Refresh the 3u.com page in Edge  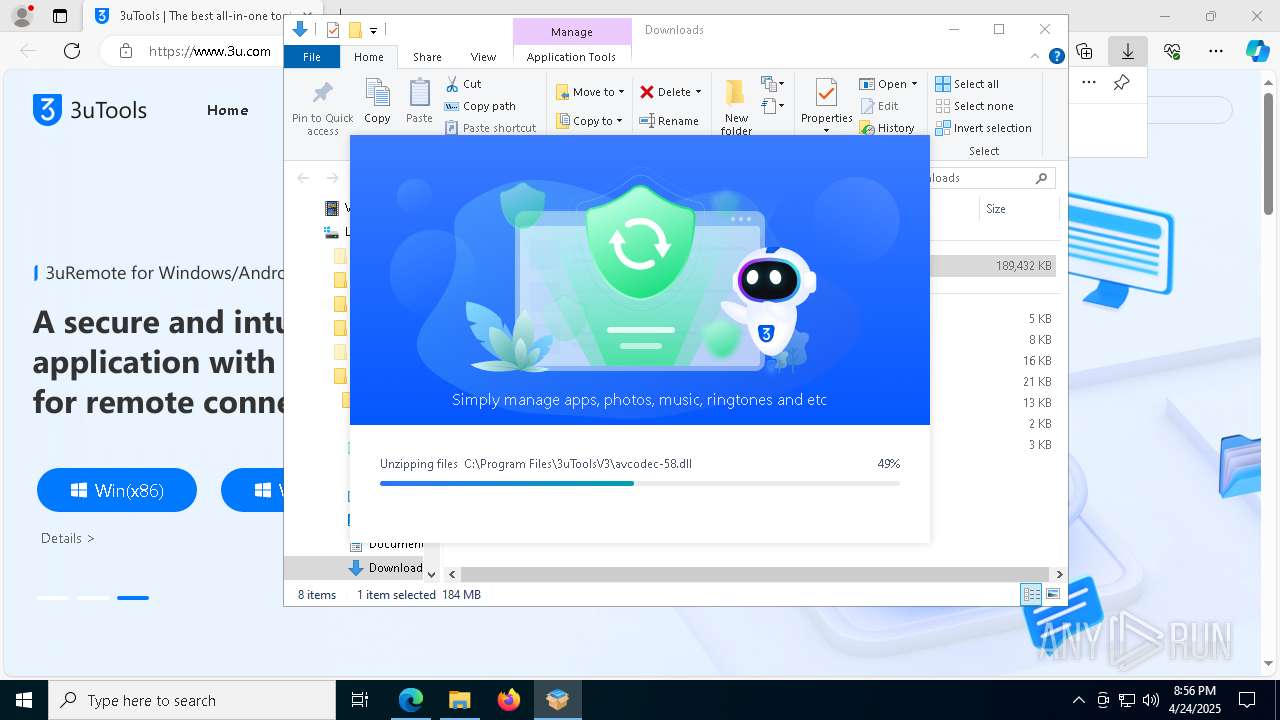(x=72, y=51)
